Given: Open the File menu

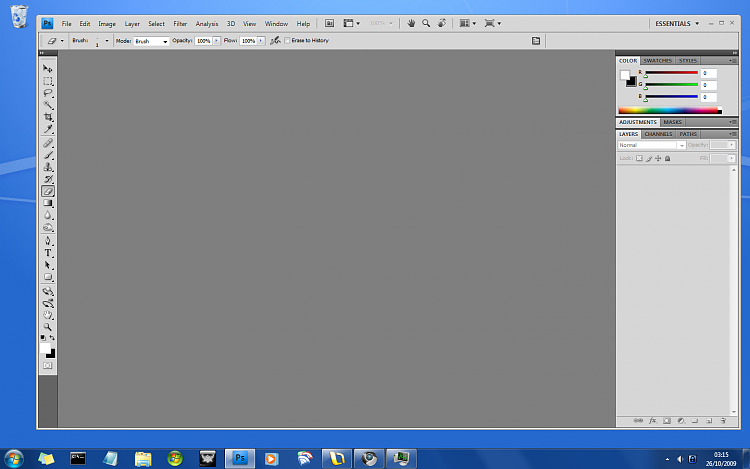Looking at the screenshot, I should point(66,23).
